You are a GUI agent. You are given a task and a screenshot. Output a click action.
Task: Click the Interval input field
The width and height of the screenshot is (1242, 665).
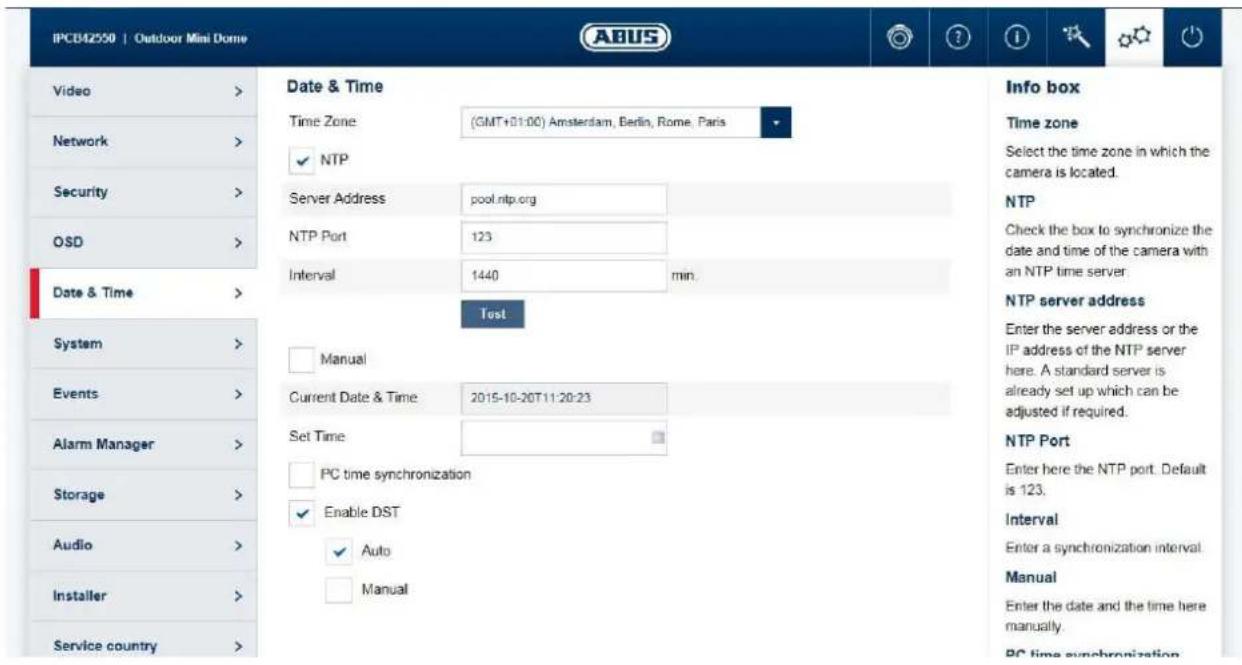564,274
